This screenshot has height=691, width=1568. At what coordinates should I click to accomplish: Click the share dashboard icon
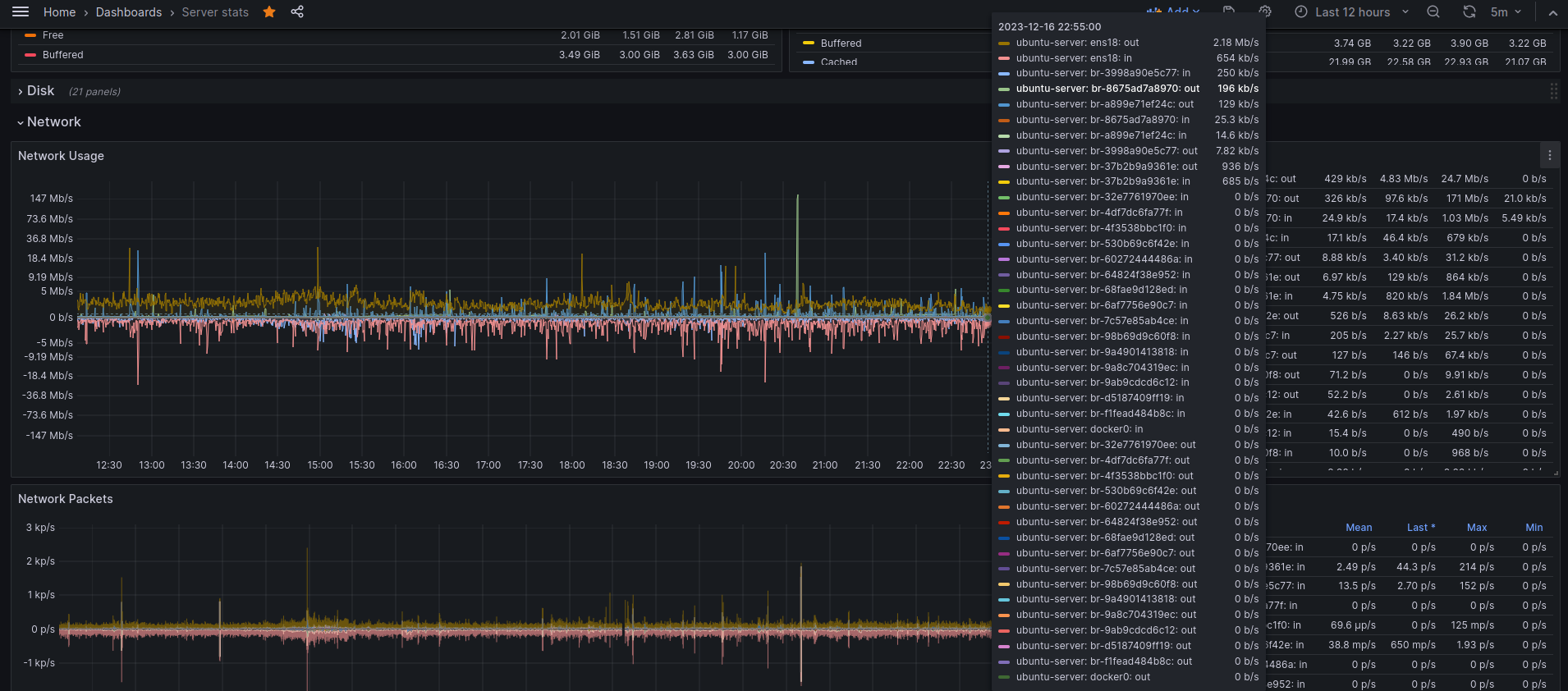pos(297,11)
